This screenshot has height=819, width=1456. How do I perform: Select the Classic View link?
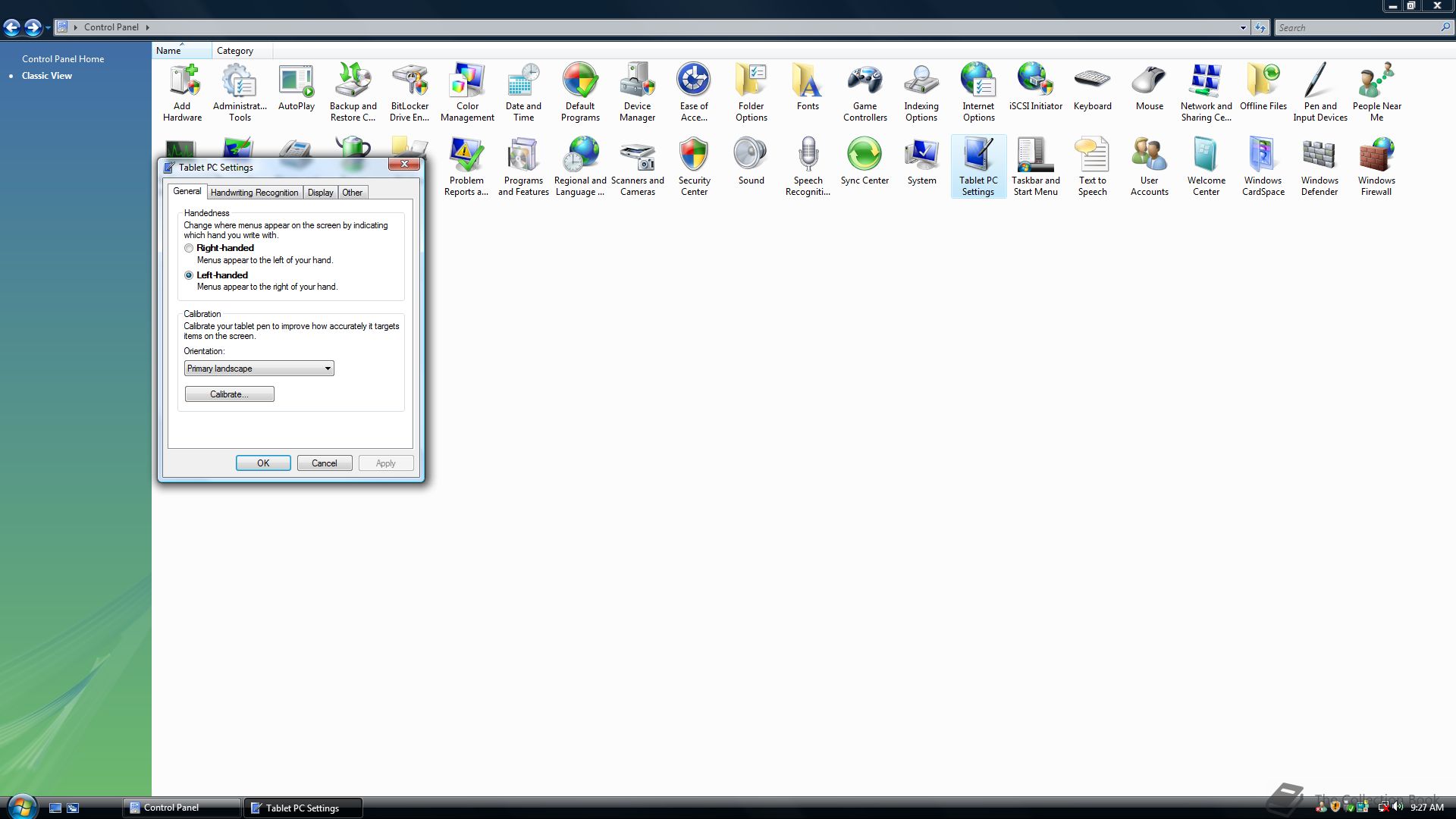[x=47, y=75]
